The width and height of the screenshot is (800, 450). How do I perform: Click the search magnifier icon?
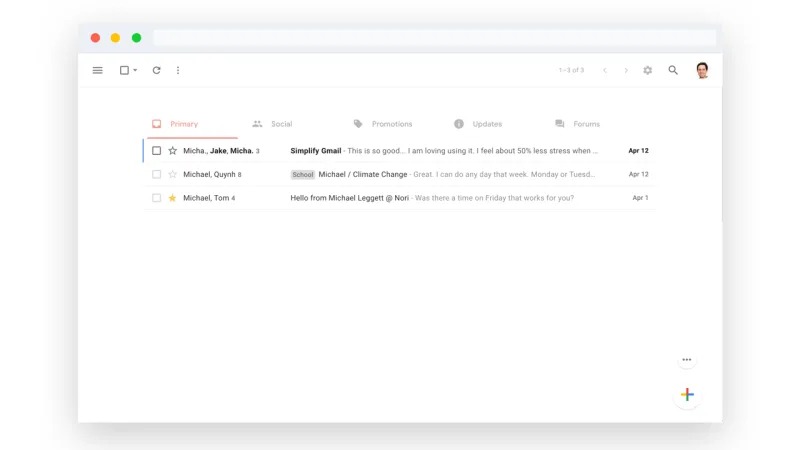coord(673,70)
